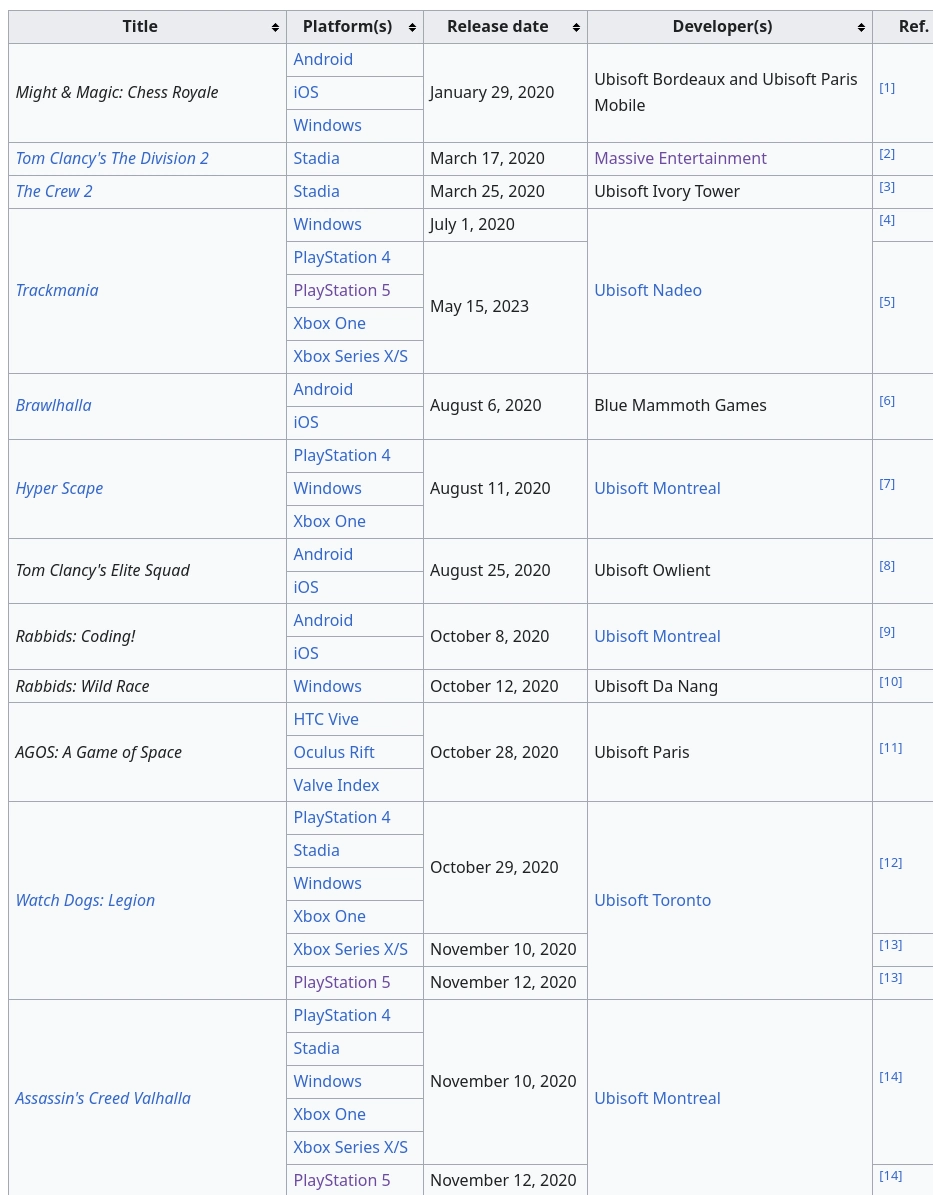
Task: Open Xbox Series X/S link in Trackmania row
Action: (351, 356)
